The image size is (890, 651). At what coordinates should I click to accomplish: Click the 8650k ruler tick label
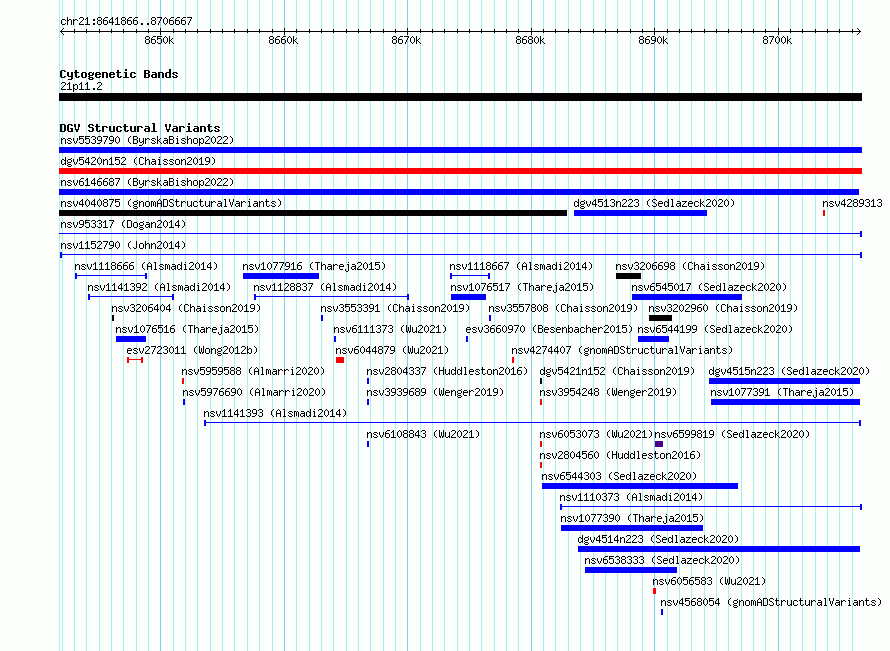pos(159,40)
